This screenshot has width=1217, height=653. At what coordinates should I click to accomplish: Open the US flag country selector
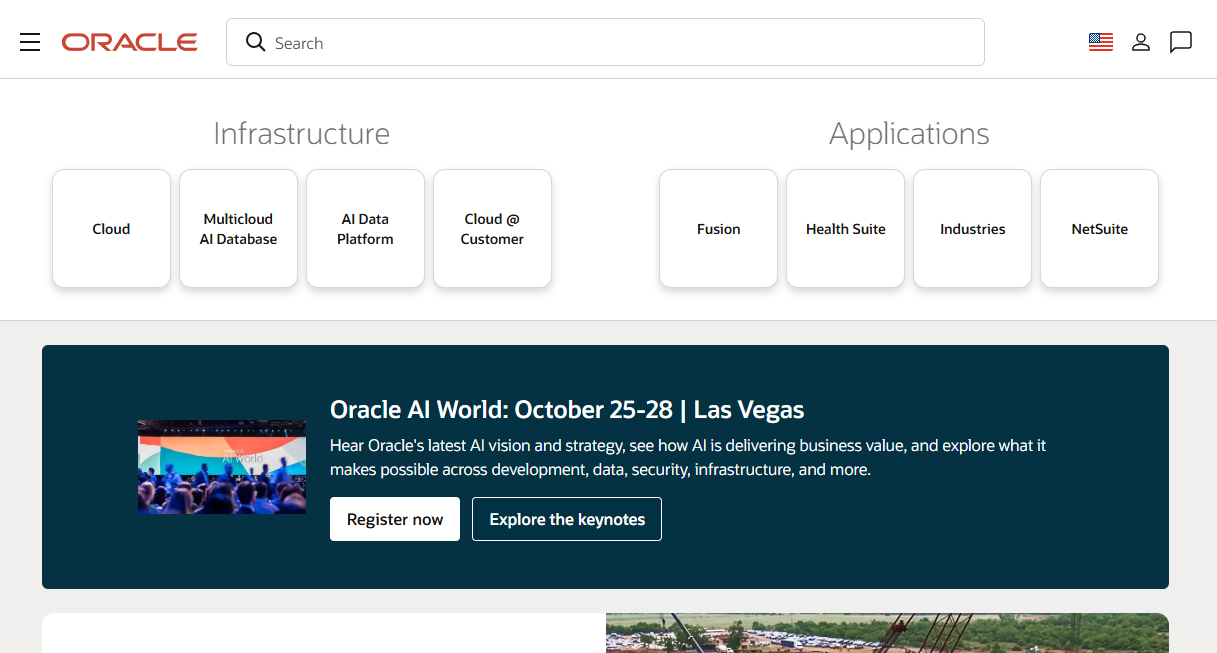[1101, 42]
